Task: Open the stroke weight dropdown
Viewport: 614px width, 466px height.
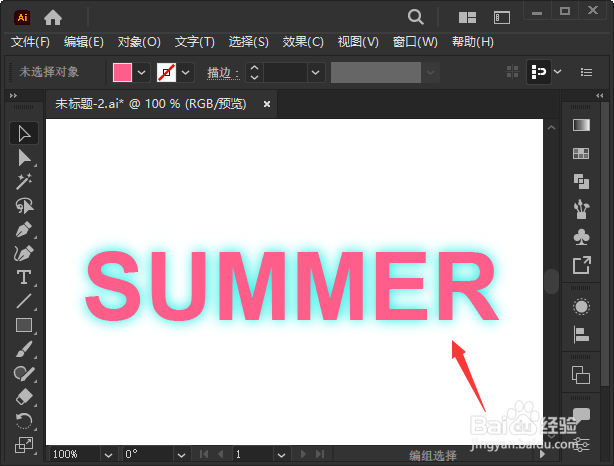Action: [x=316, y=72]
